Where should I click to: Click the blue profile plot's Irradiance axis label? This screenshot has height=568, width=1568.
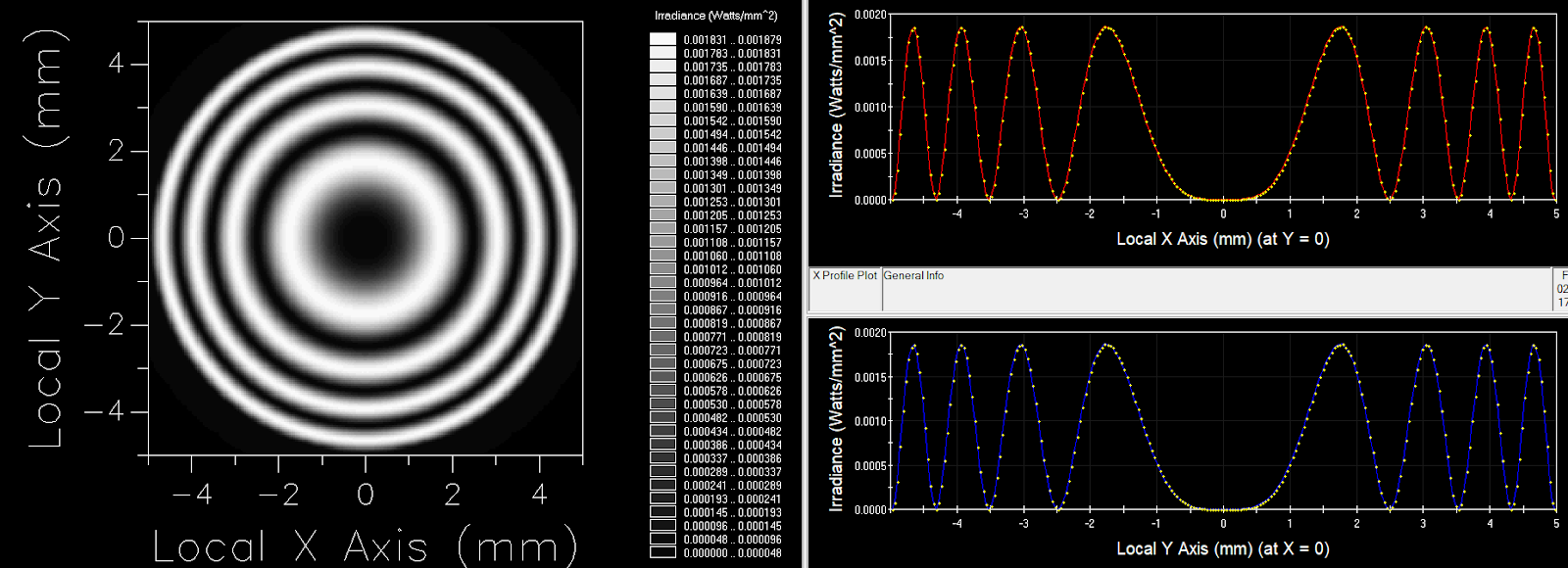(836, 419)
